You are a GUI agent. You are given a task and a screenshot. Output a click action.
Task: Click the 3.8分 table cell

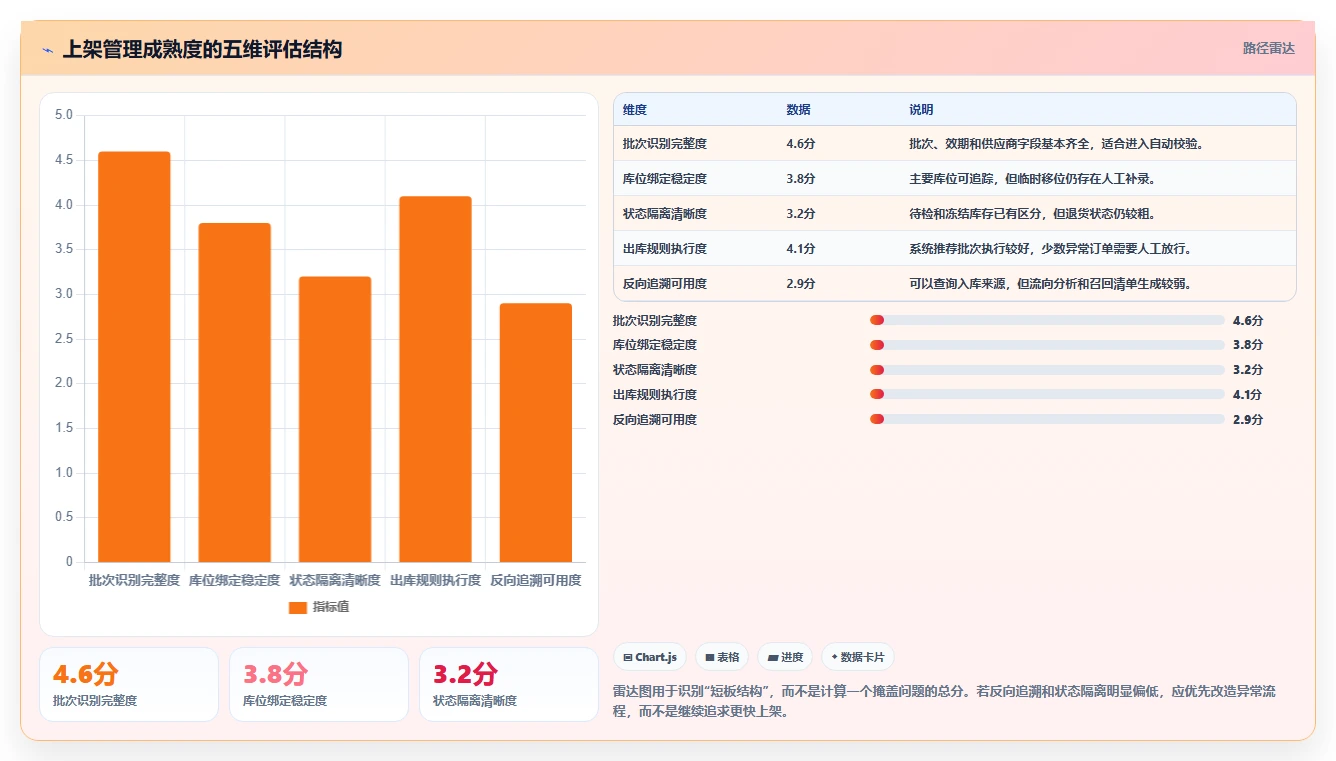pos(800,179)
